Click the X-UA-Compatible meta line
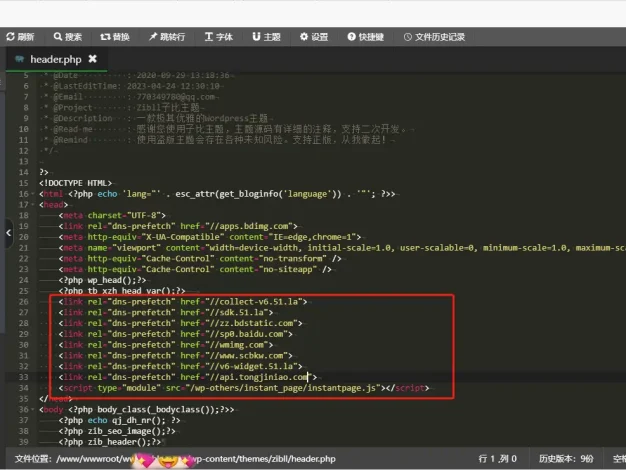The height and width of the screenshot is (470, 626). [210, 237]
